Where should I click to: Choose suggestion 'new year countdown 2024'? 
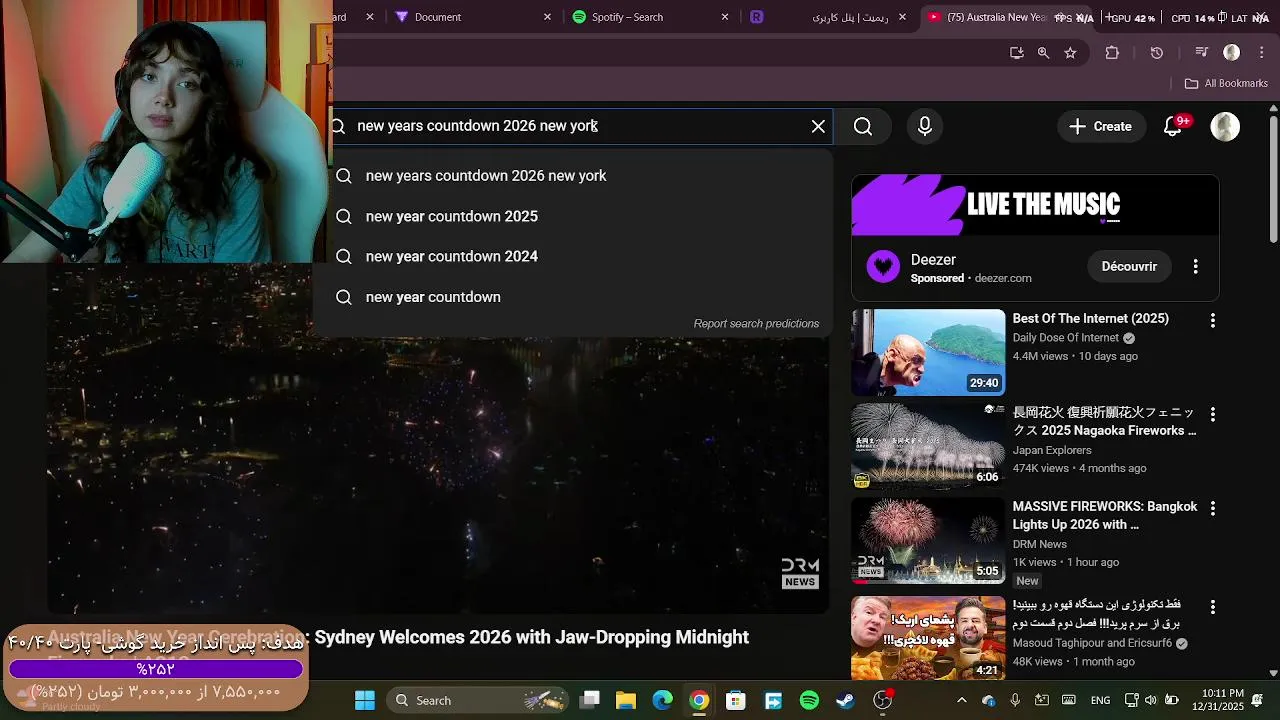[573, 256]
